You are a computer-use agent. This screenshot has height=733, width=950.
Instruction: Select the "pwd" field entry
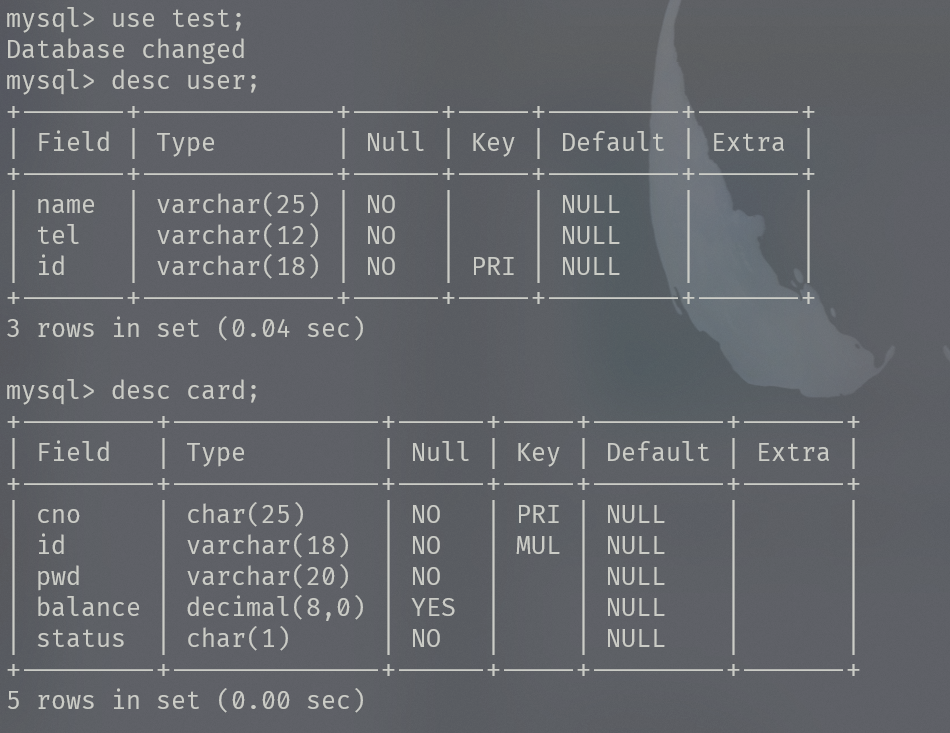(58, 576)
